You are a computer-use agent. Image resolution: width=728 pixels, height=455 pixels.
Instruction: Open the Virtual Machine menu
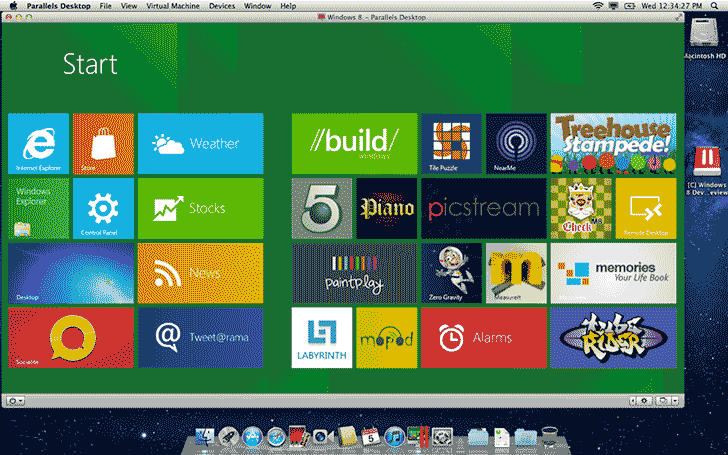tap(173, 6)
